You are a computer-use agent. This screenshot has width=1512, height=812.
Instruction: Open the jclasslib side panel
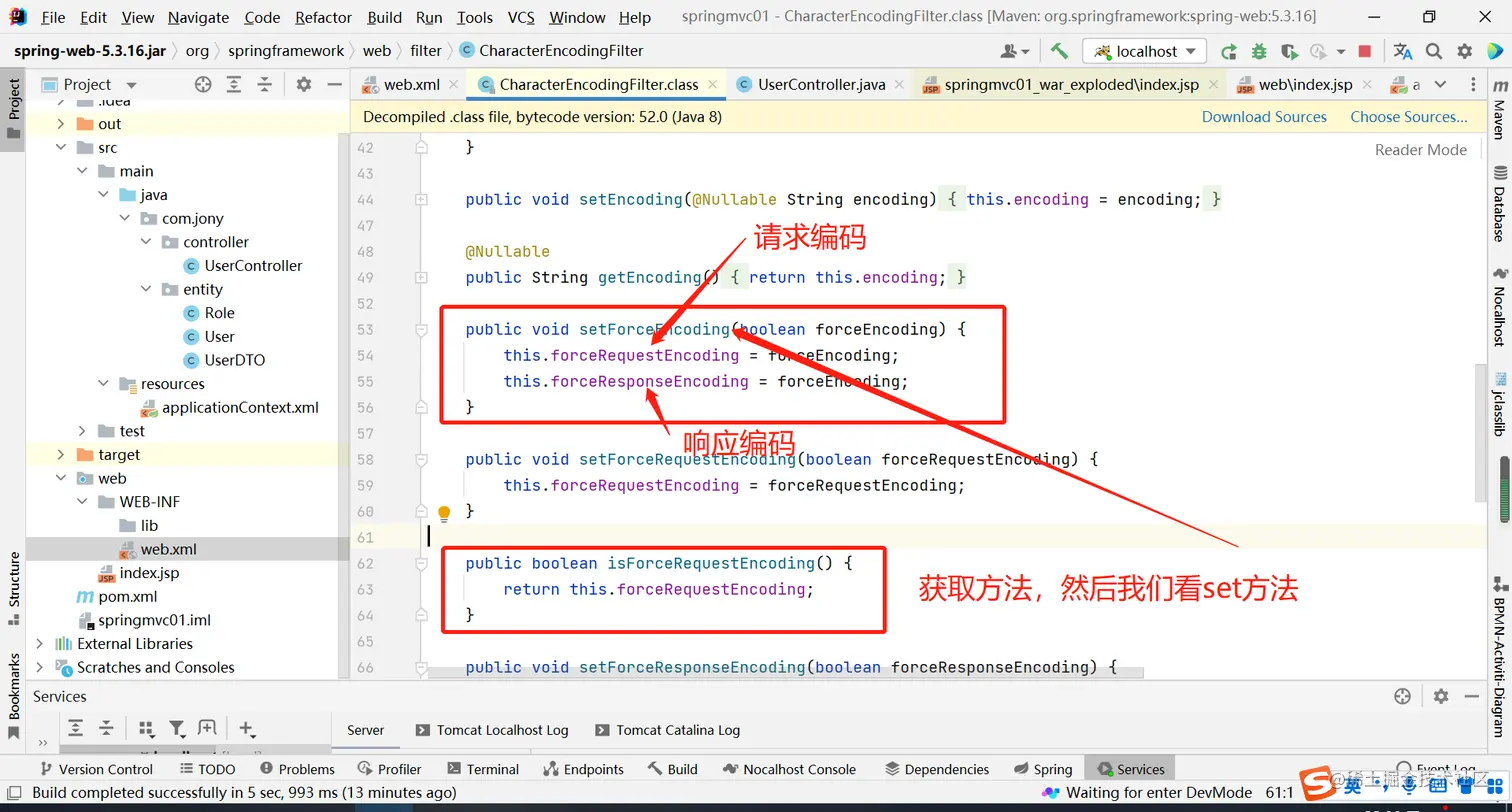(1499, 405)
